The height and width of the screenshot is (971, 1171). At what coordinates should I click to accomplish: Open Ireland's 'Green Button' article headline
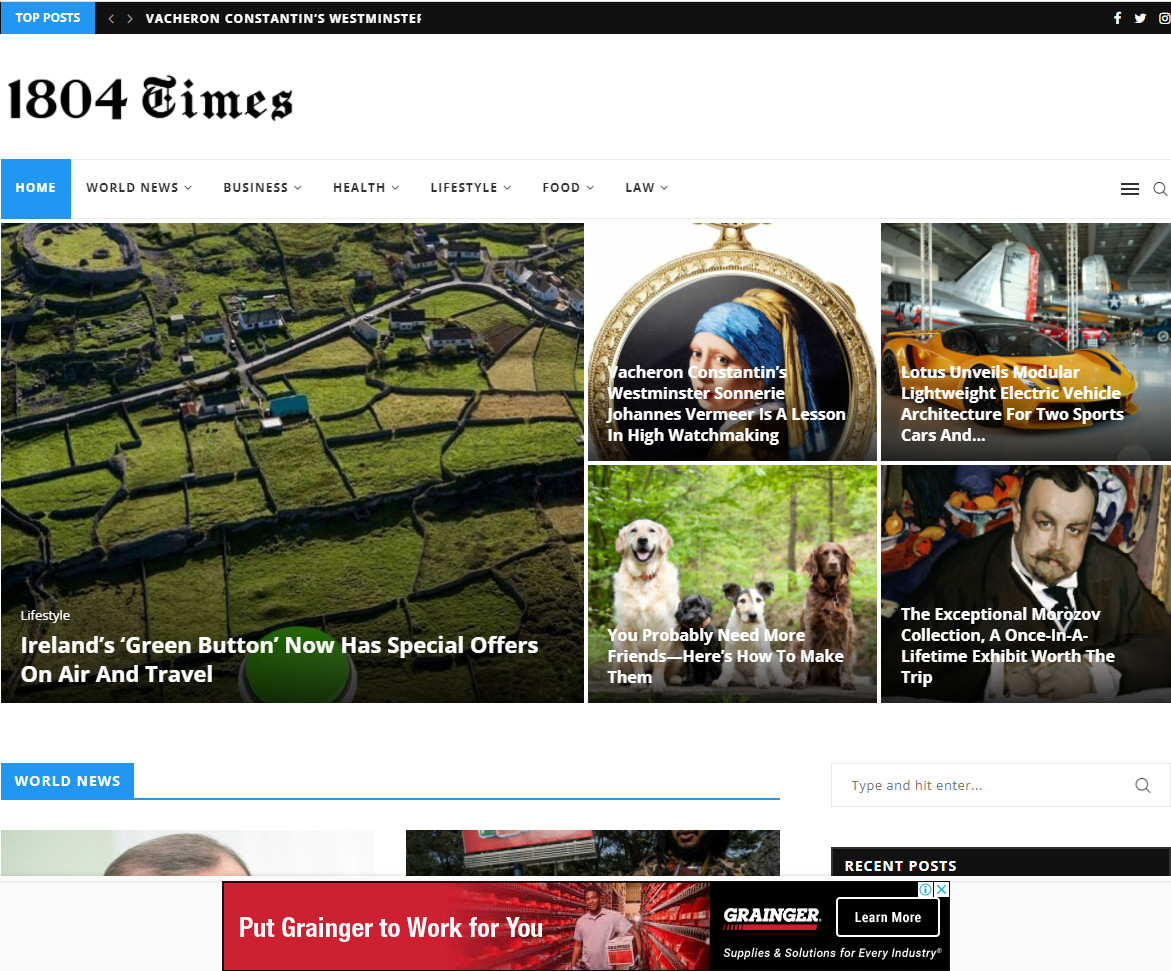click(279, 660)
